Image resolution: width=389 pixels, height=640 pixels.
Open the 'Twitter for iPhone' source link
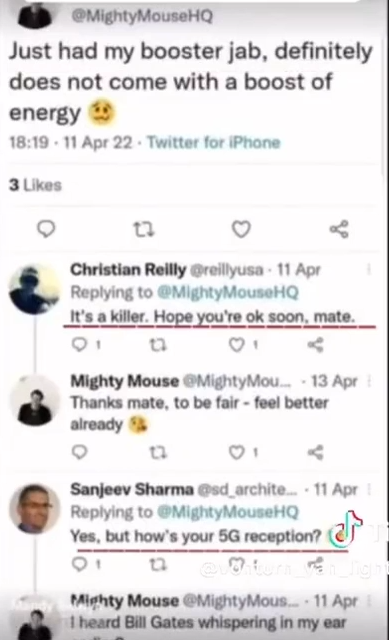point(214,142)
